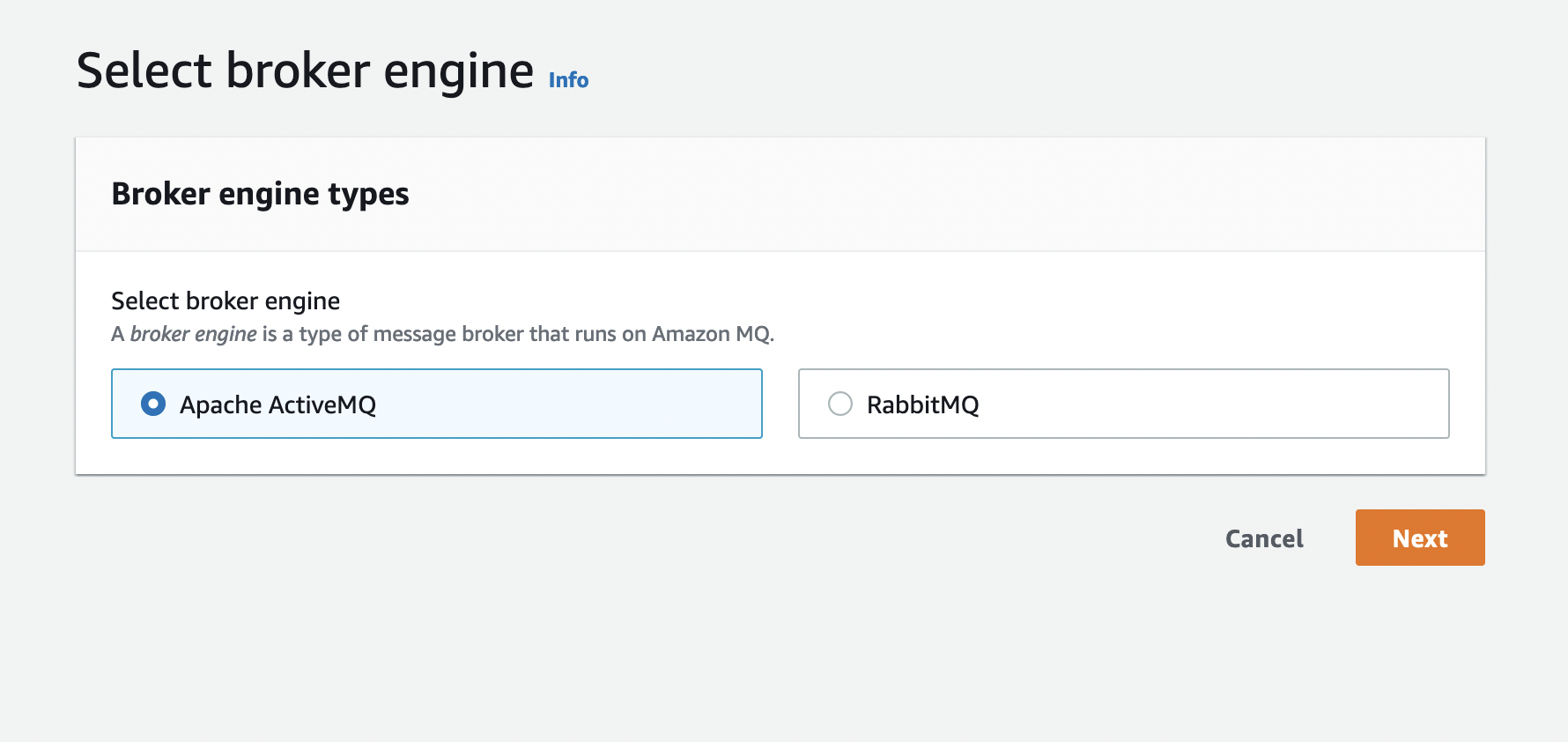Click the filled blue radio circle

(x=153, y=404)
